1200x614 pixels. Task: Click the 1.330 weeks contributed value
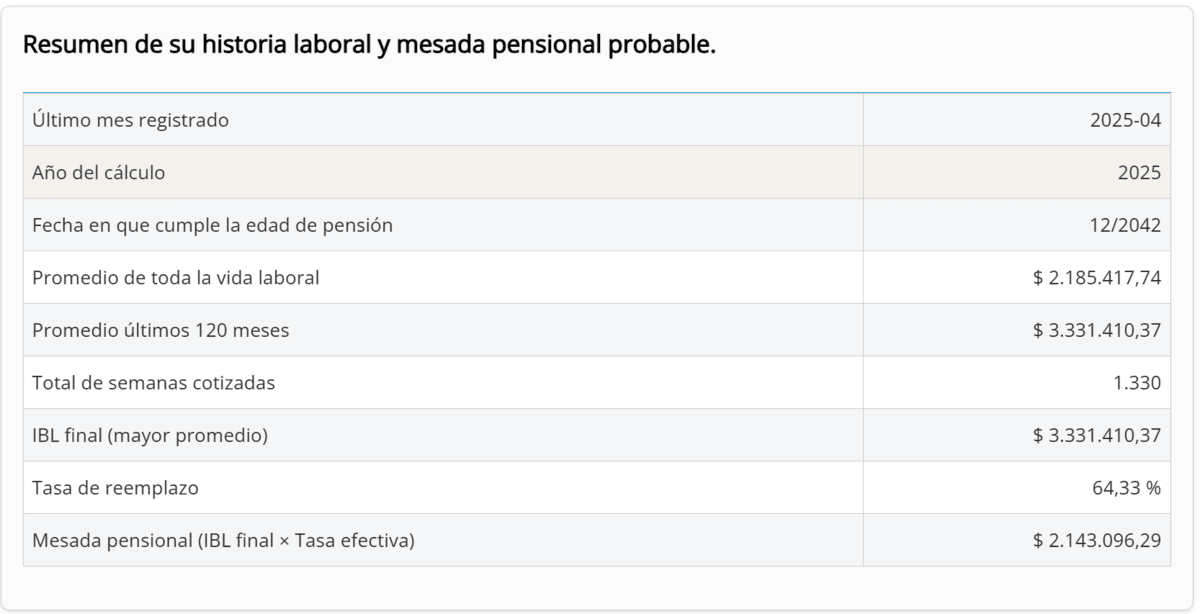pos(1137,382)
